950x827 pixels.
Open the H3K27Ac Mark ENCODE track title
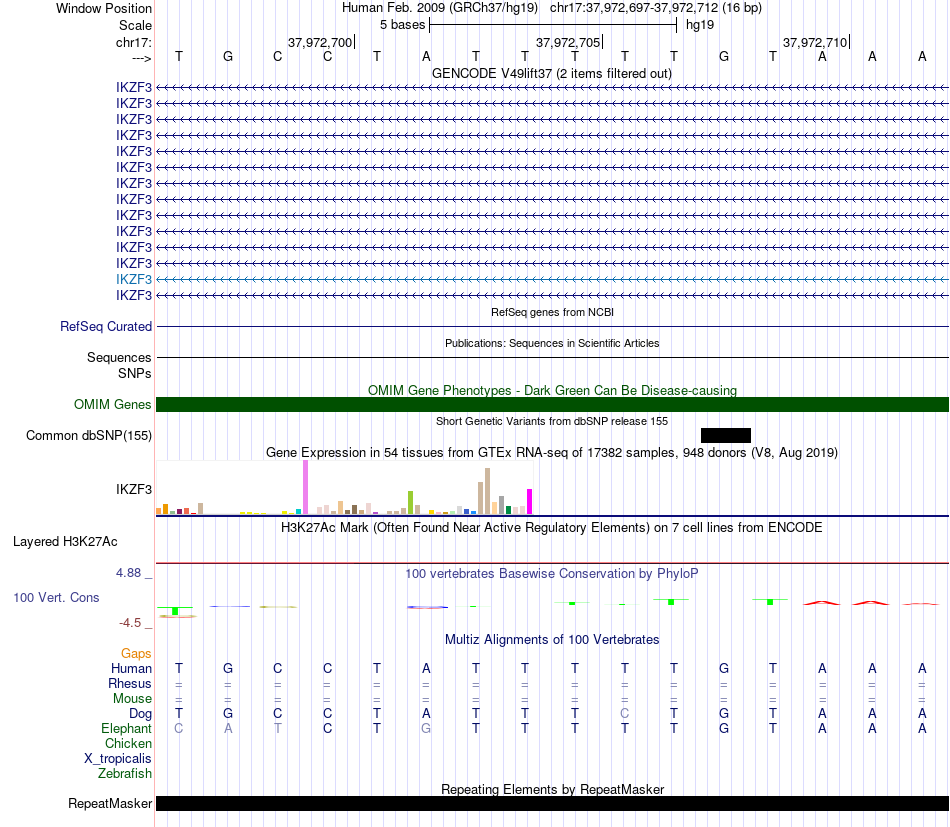[552, 527]
